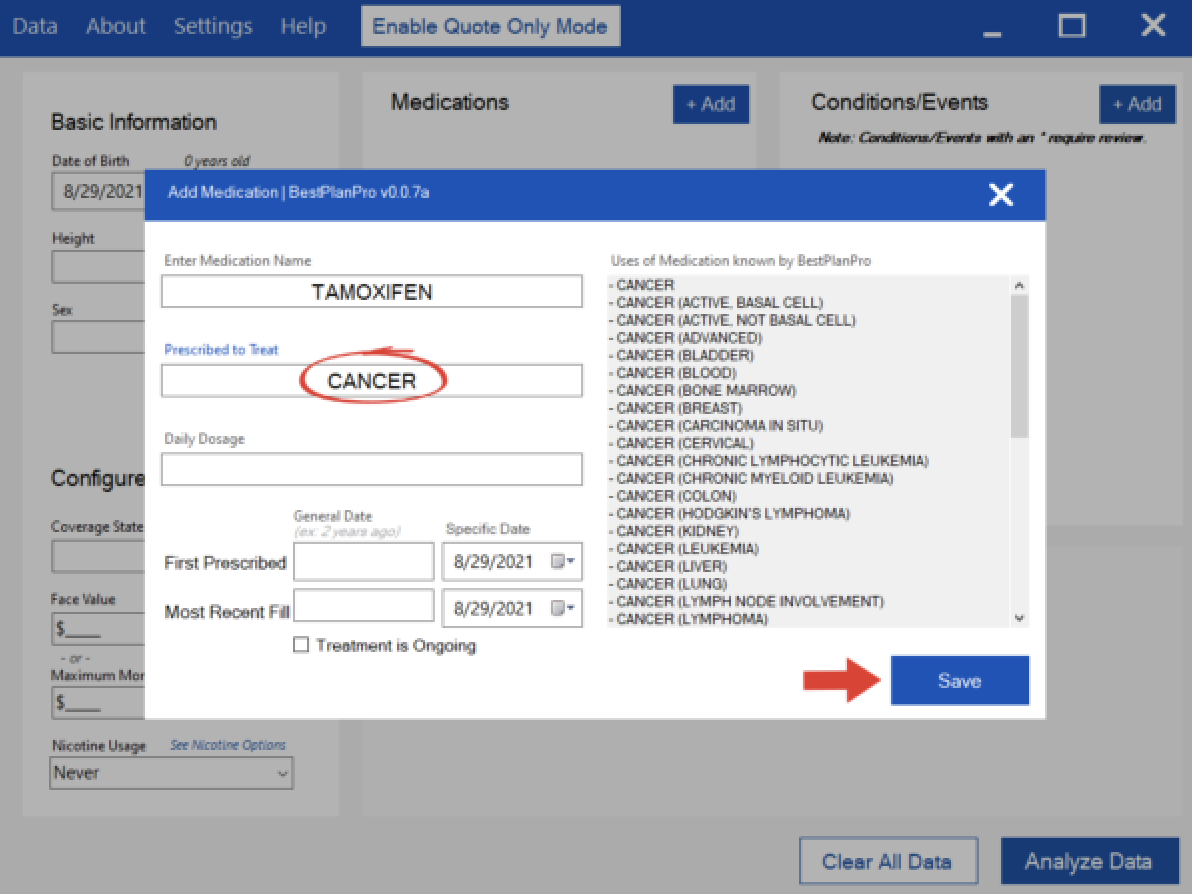Check the Treatment is Ongoing checkbox
The height and width of the screenshot is (894, 1192).
[x=301, y=646]
